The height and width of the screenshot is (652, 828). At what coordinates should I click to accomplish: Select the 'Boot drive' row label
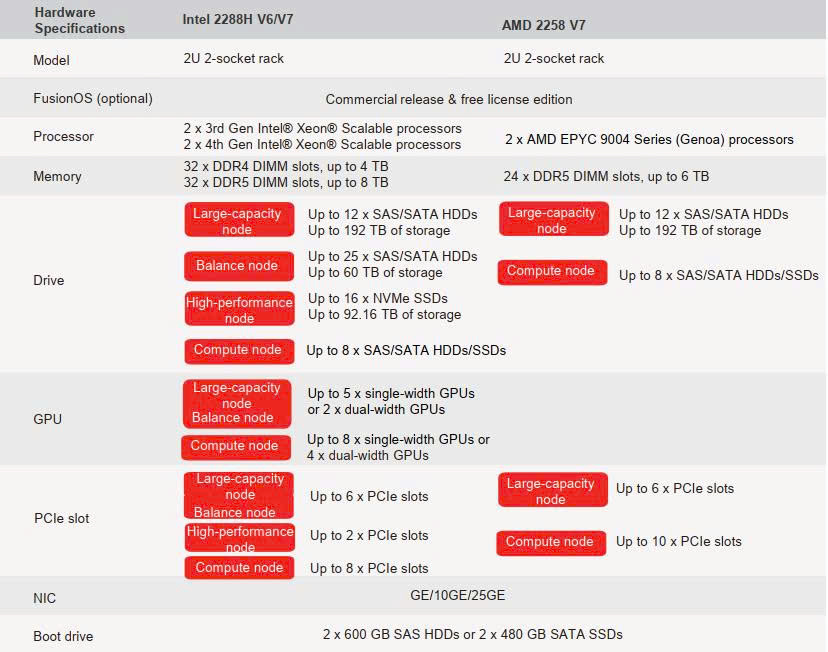(x=63, y=636)
